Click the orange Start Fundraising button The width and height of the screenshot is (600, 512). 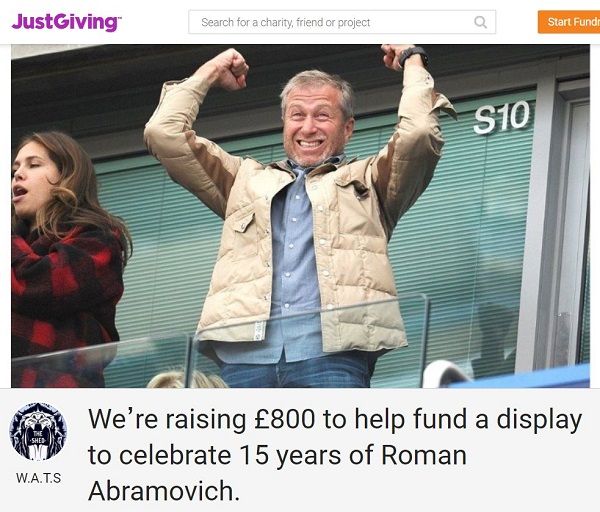(569, 22)
